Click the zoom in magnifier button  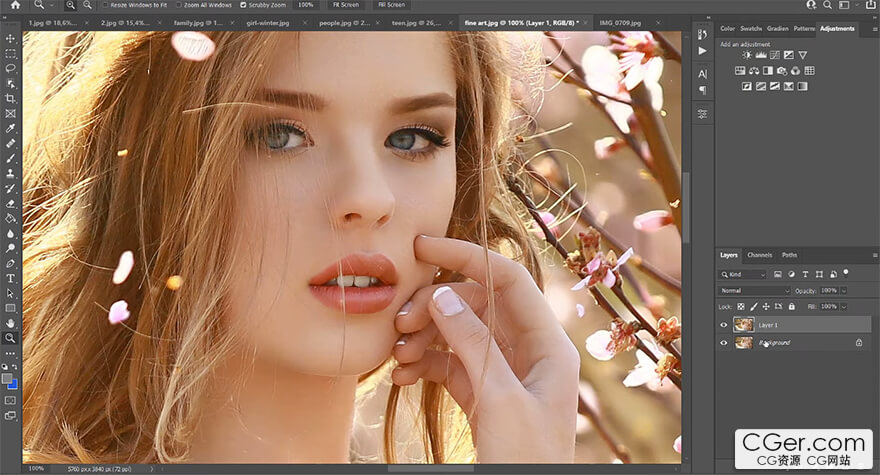tap(68, 5)
